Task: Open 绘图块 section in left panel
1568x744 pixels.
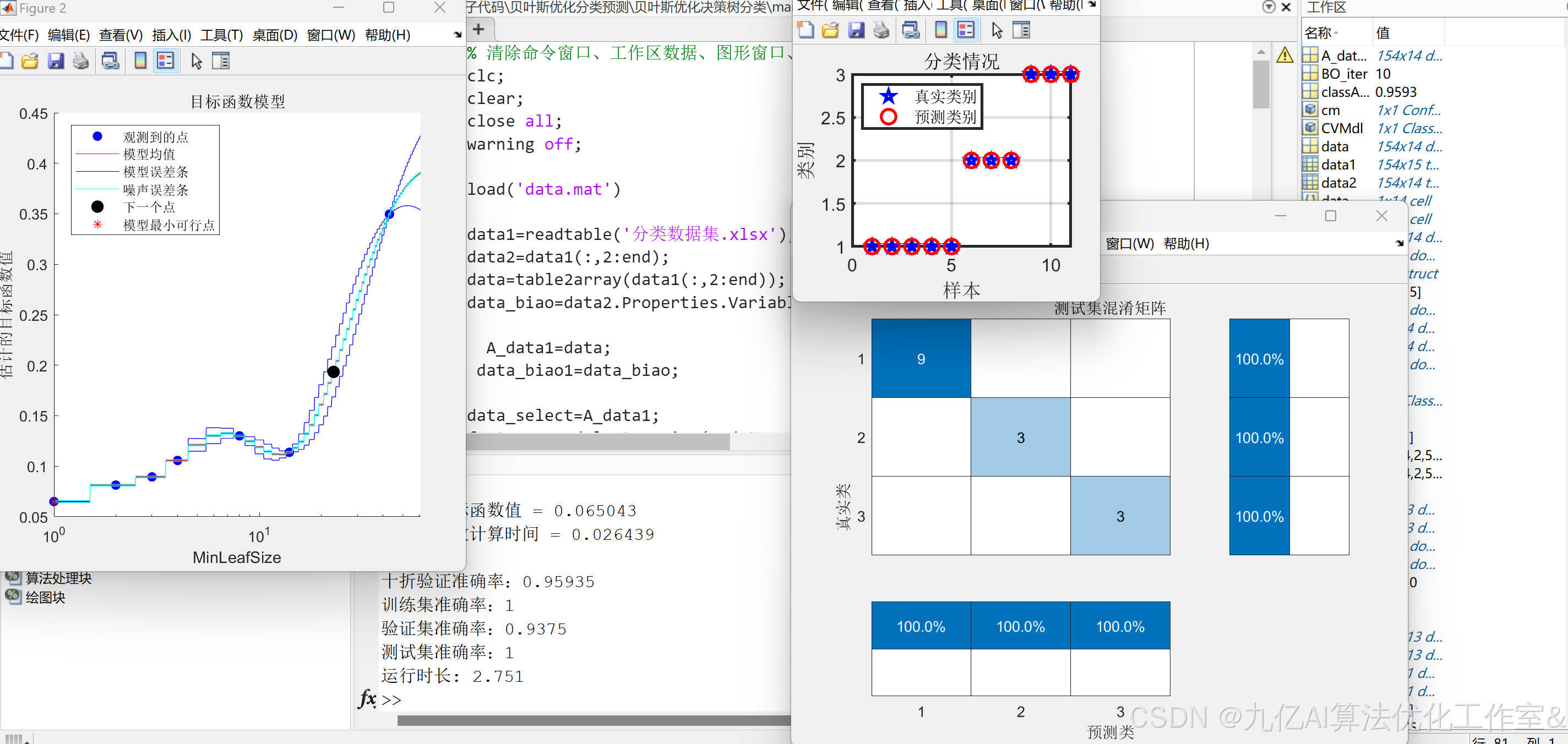Action: pos(45,598)
